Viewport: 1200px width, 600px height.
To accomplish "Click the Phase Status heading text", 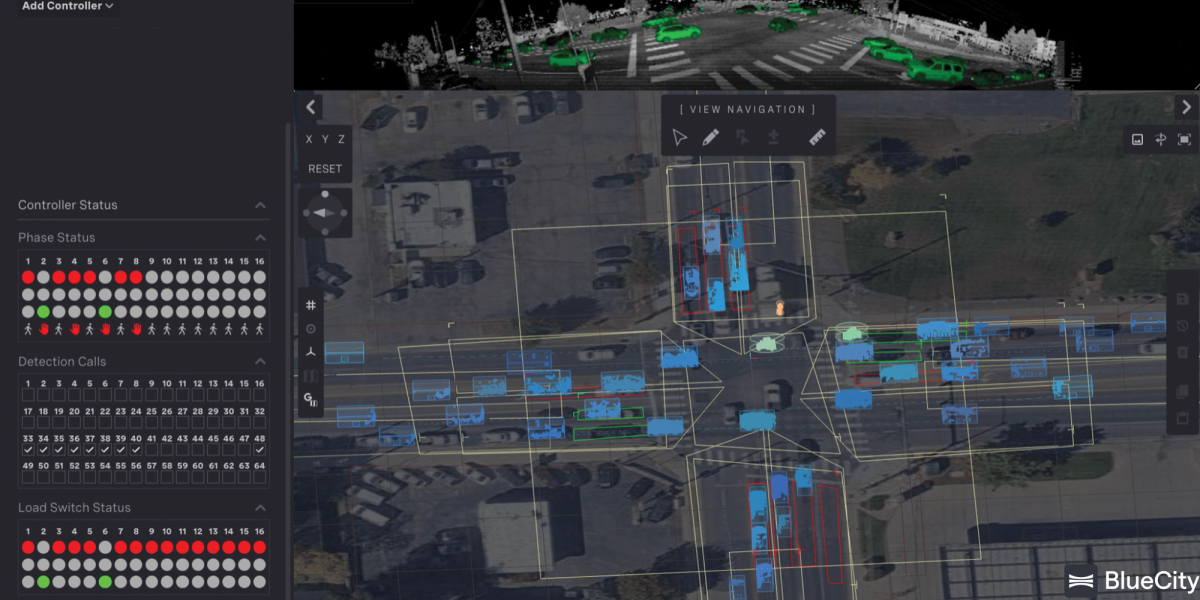I will coord(57,238).
